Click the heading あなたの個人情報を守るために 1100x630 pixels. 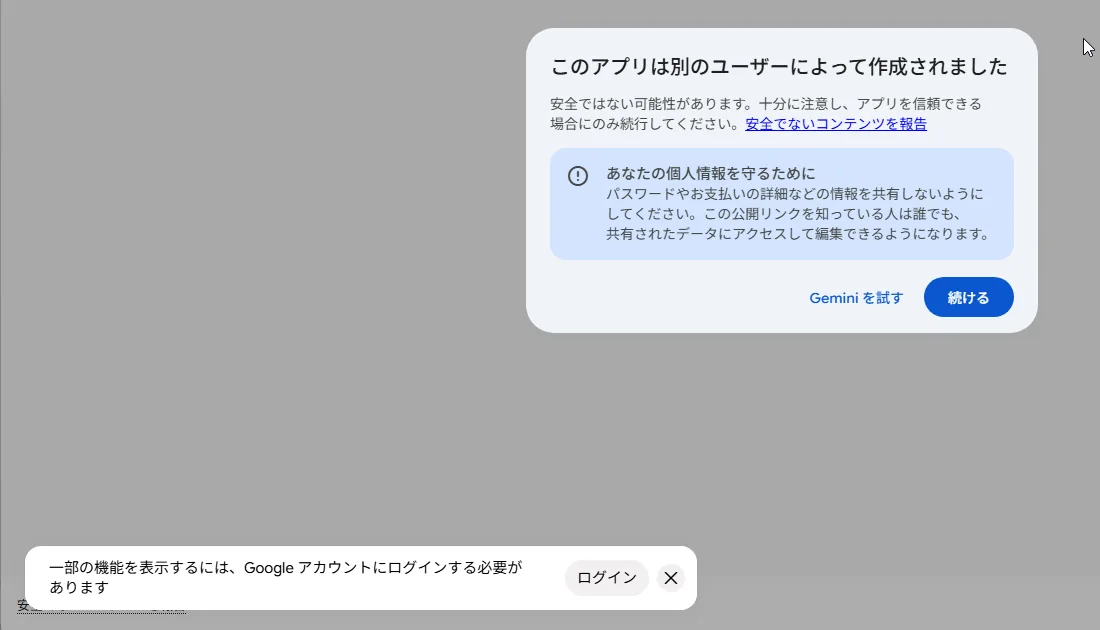[x=711, y=173]
